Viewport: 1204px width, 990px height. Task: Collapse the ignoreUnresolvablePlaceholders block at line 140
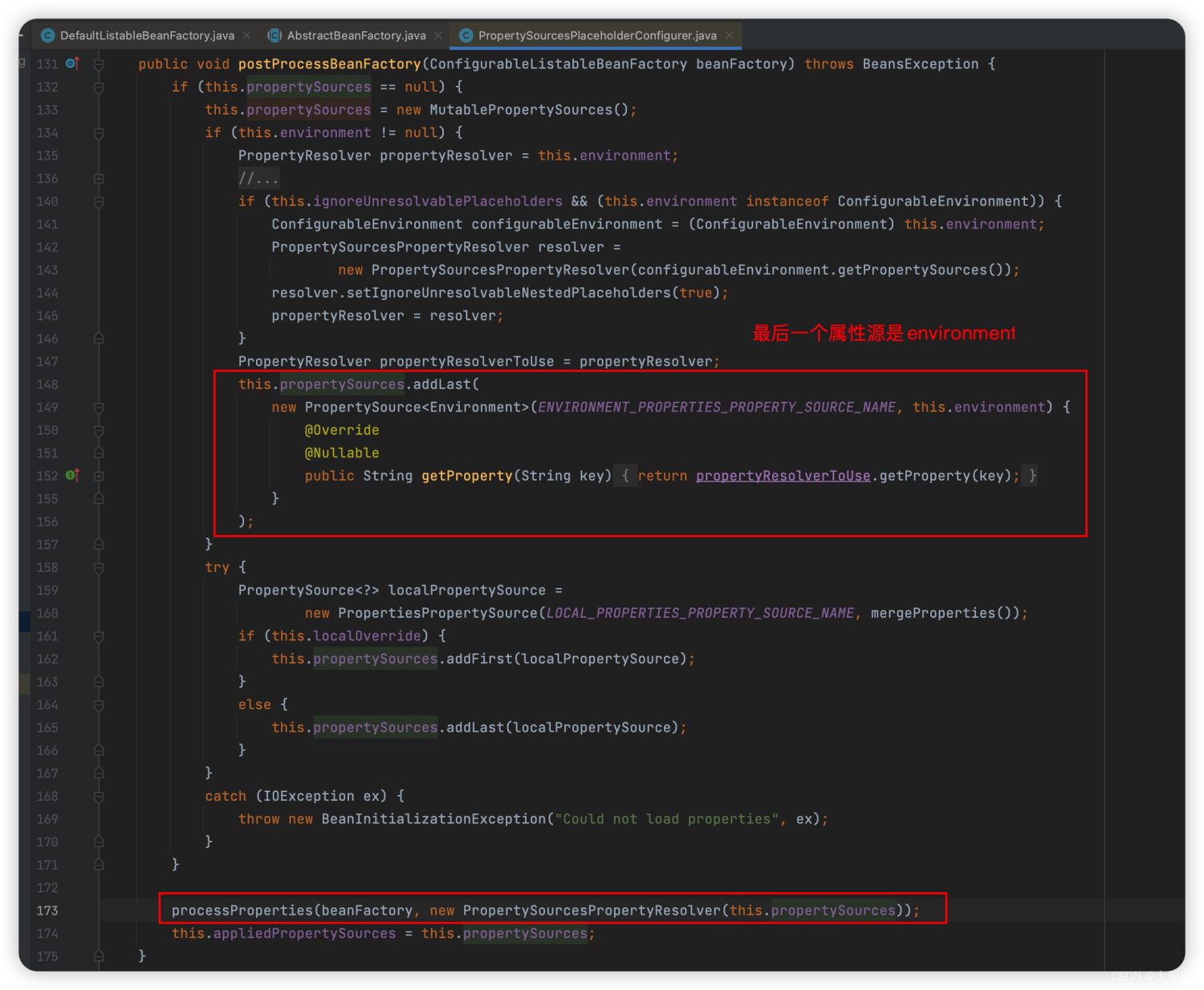click(x=99, y=201)
